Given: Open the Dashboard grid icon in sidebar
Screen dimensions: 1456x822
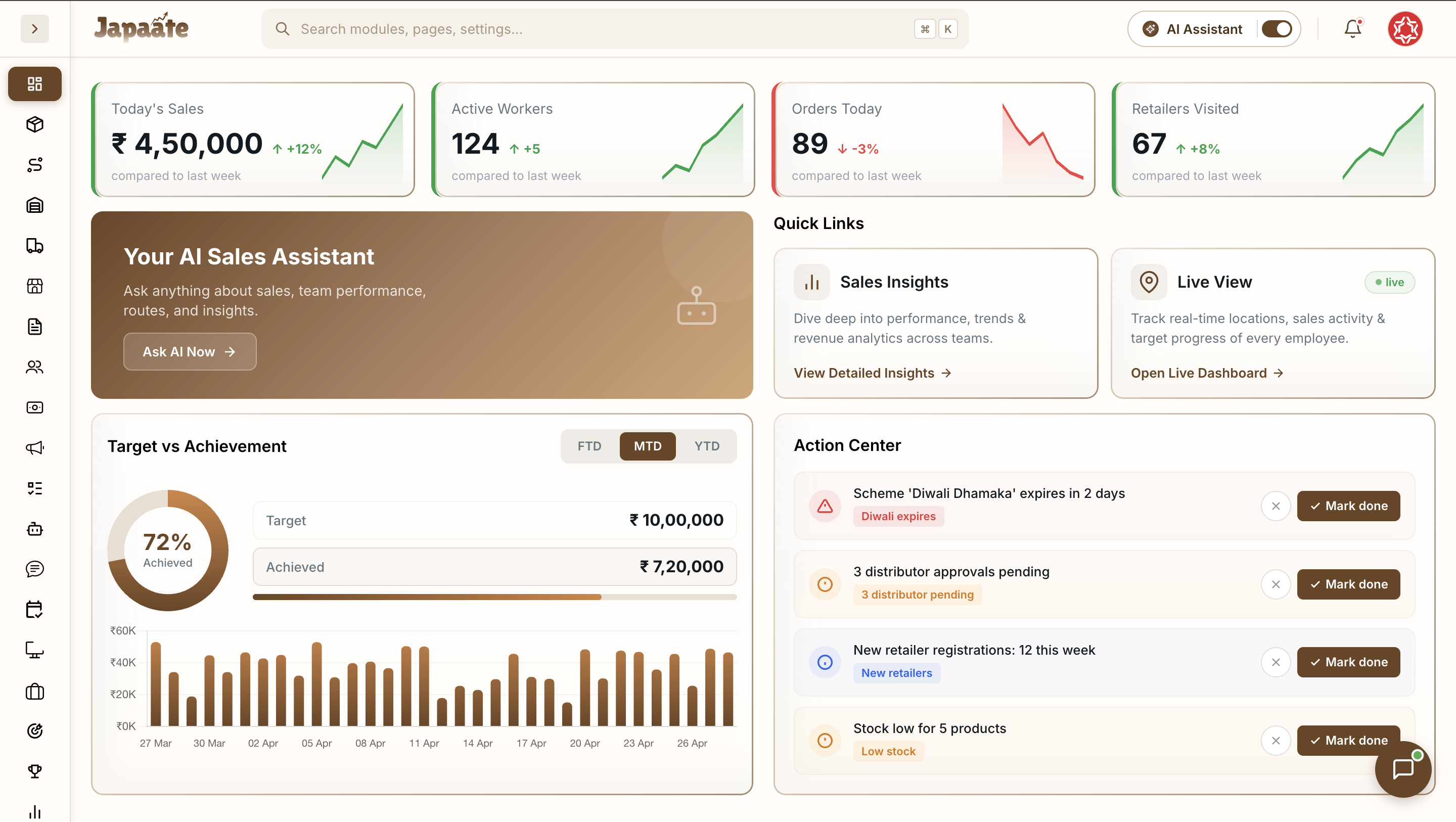Looking at the screenshot, I should 34,84.
